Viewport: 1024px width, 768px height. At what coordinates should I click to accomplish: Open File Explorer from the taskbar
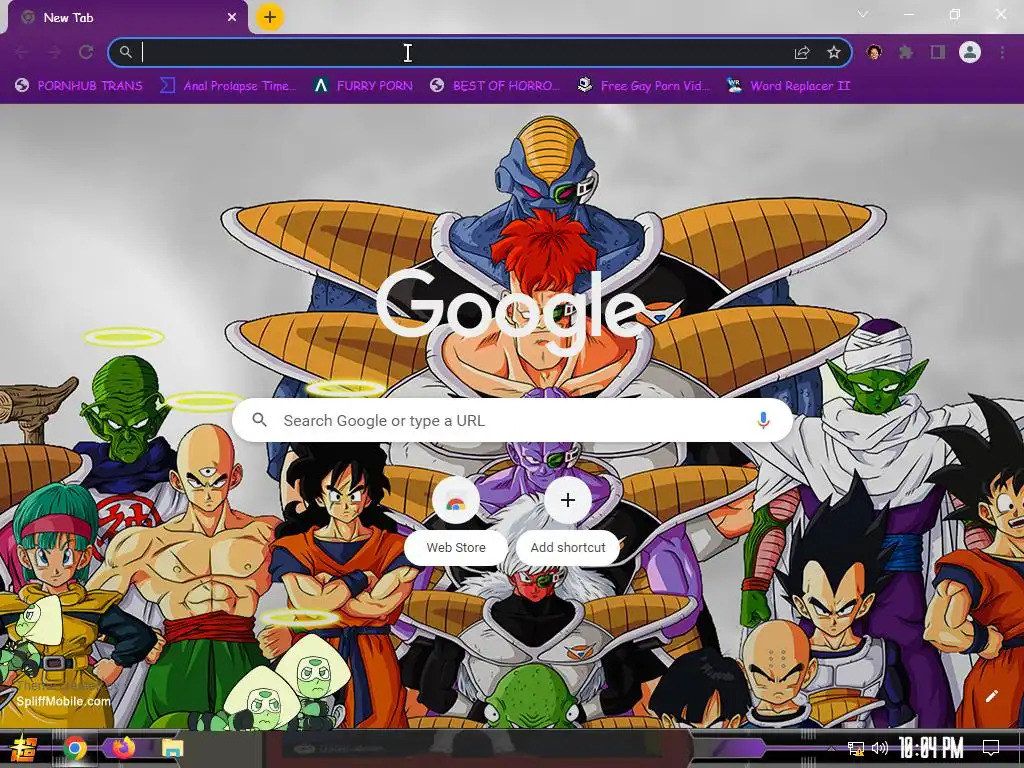click(x=172, y=748)
